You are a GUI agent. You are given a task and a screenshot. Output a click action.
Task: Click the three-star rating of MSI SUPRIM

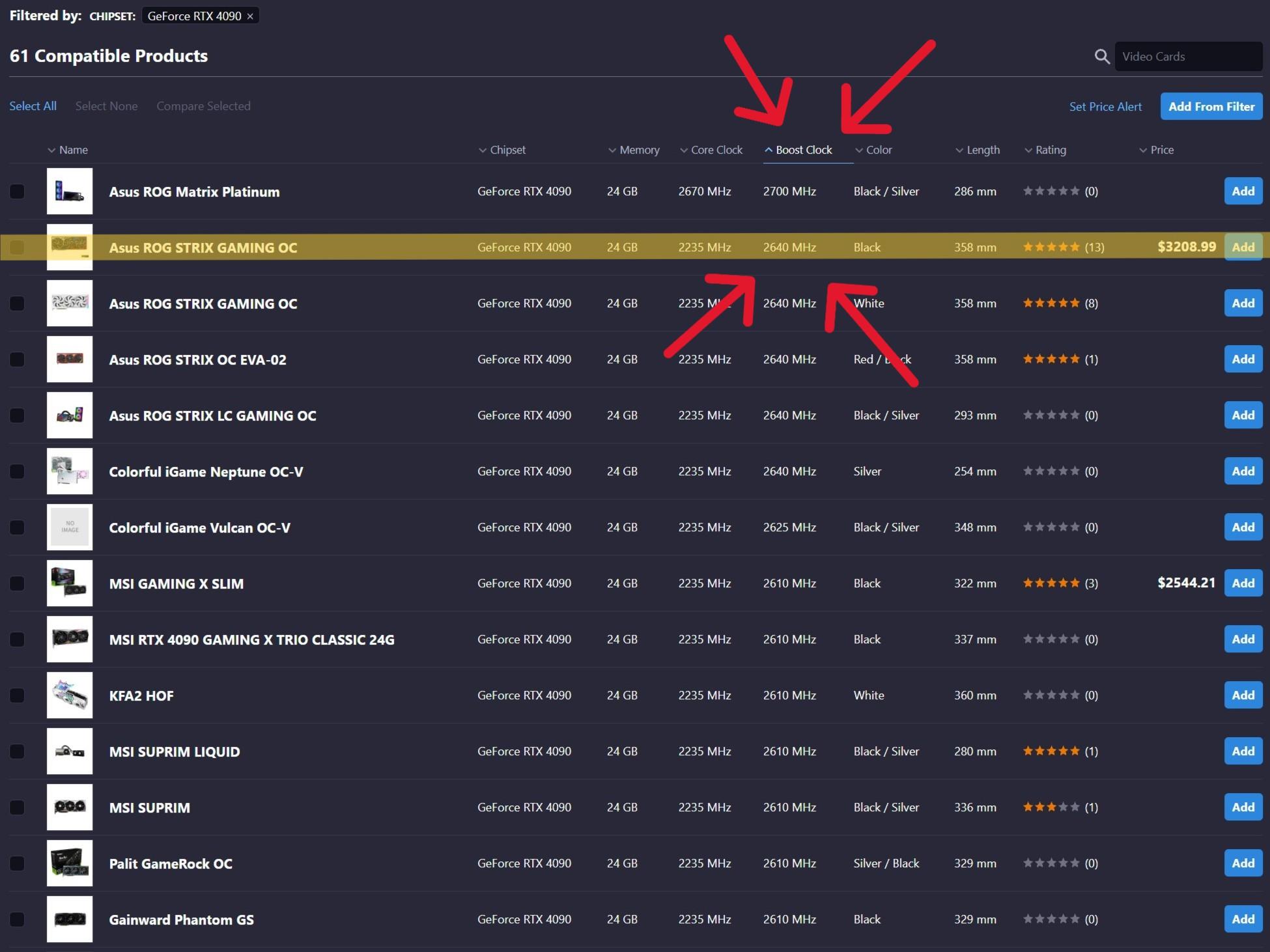click(1051, 807)
